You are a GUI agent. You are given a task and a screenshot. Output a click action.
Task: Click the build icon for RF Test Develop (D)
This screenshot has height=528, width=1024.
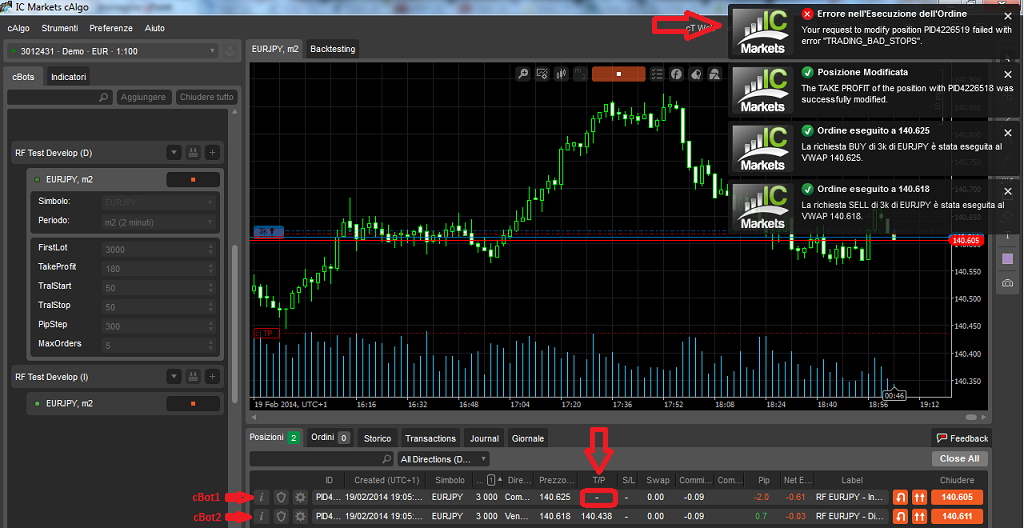[193, 153]
